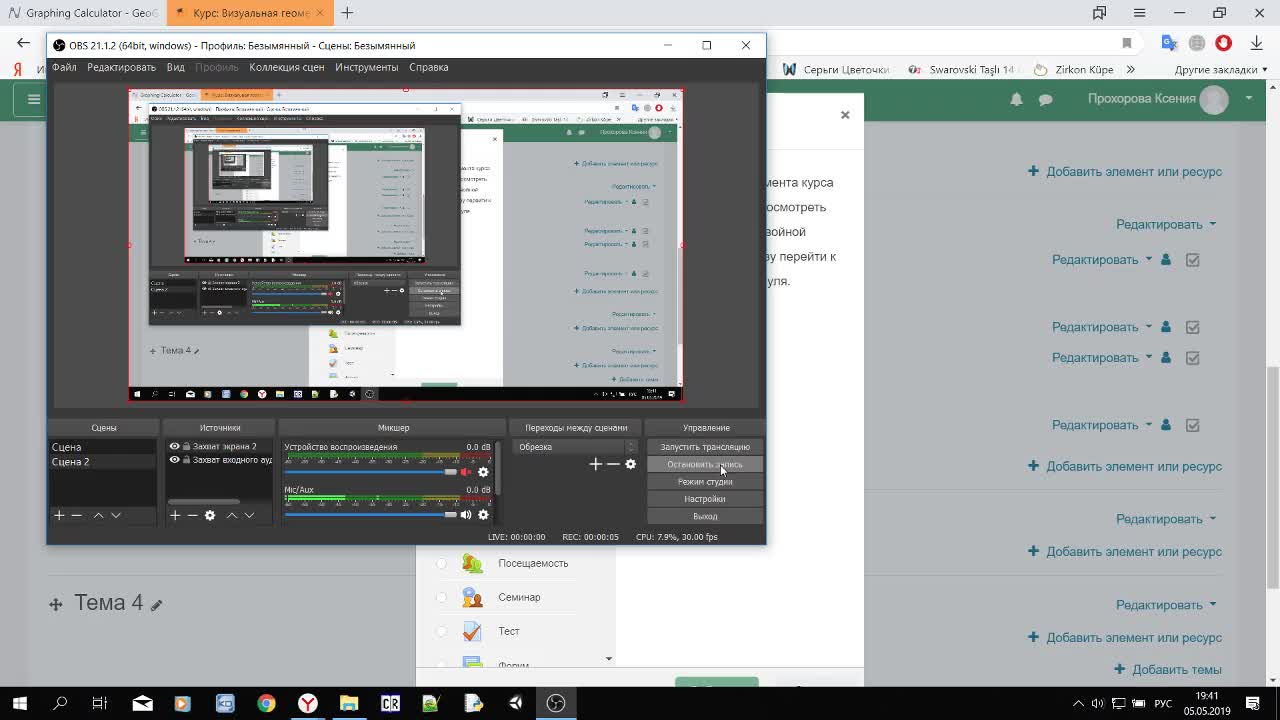Image resolution: width=1280 pixels, height=720 pixels.
Task: Select the Тест radio button
Action: (x=441, y=631)
